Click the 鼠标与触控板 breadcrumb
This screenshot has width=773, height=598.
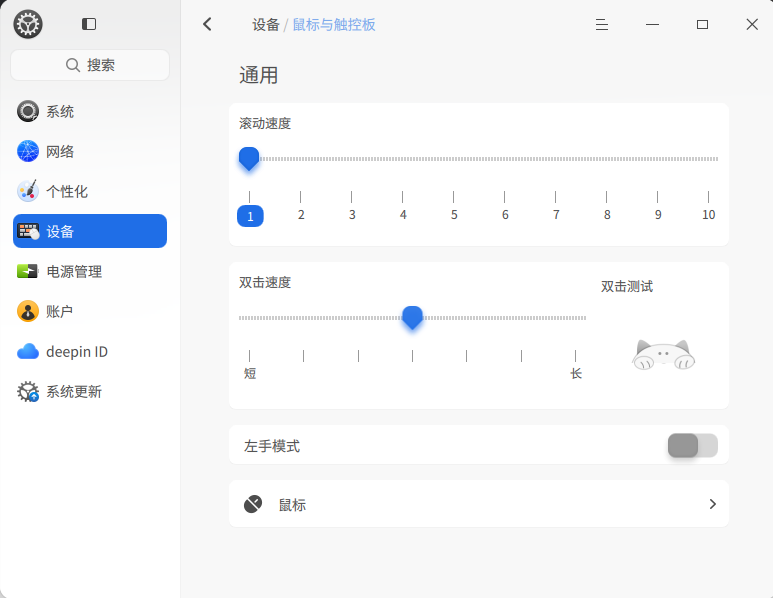pyautogui.click(x=334, y=25)
